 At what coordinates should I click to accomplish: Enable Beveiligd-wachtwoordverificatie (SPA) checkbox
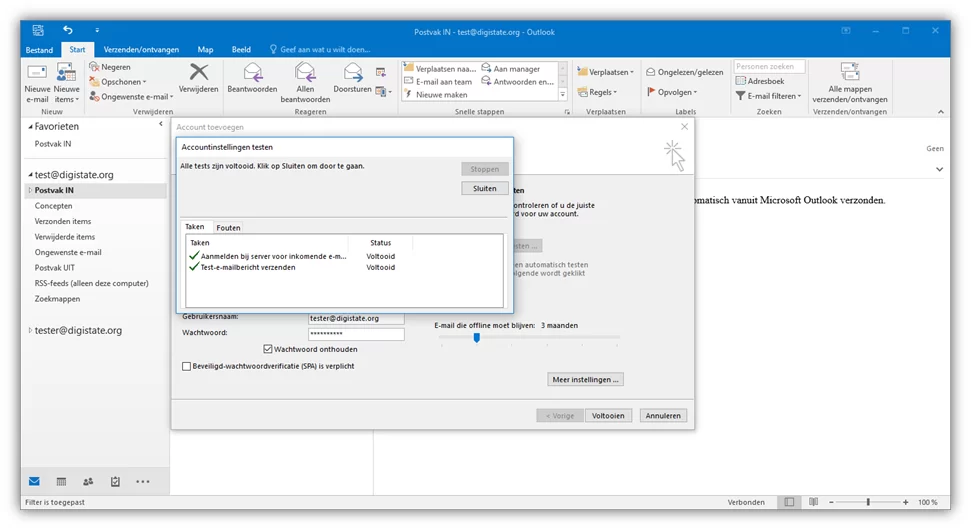(186, 367)
